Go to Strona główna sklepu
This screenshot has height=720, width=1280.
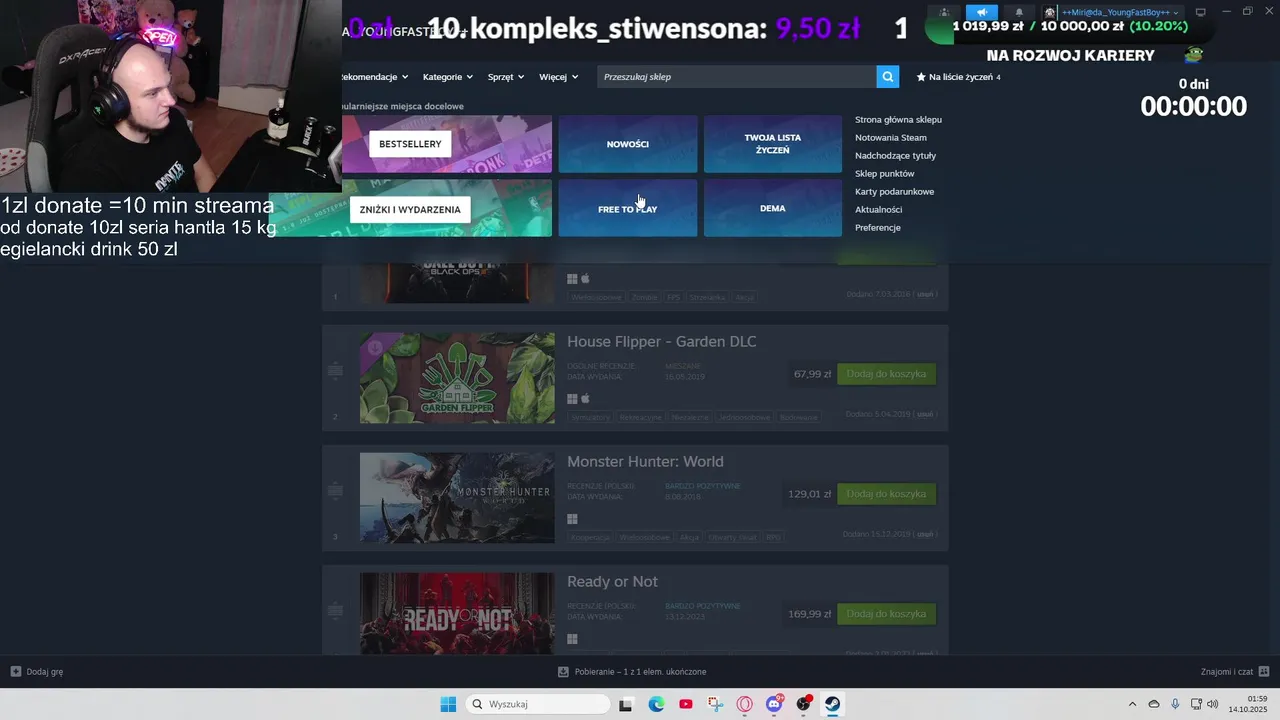click(898, 120)
